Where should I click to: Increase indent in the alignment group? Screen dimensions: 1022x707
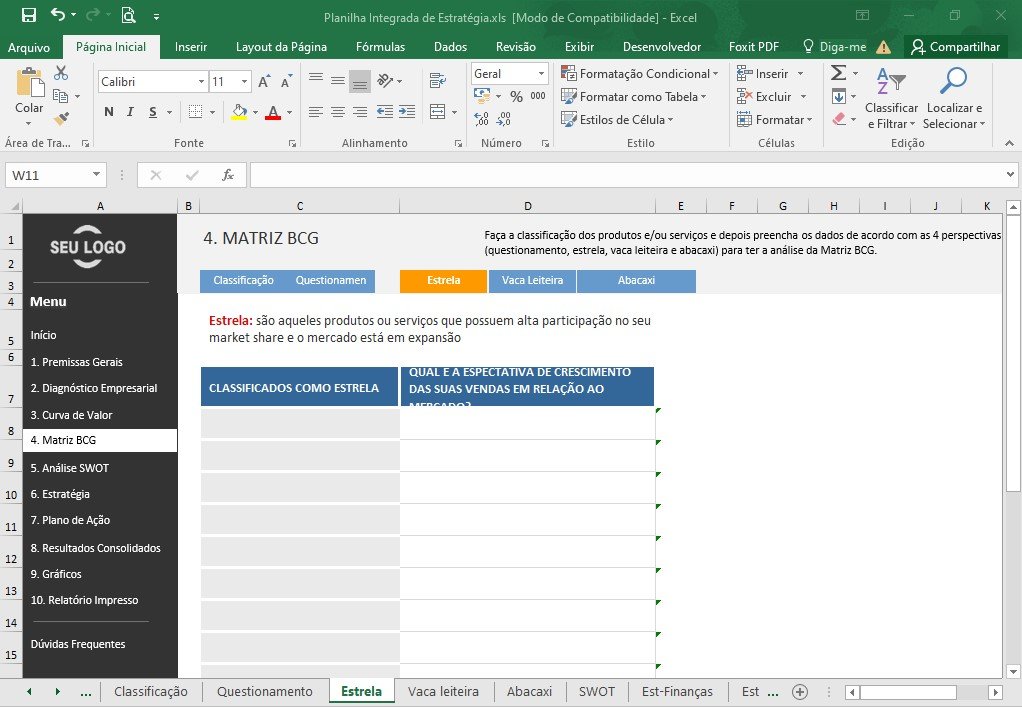pos(407,112)
